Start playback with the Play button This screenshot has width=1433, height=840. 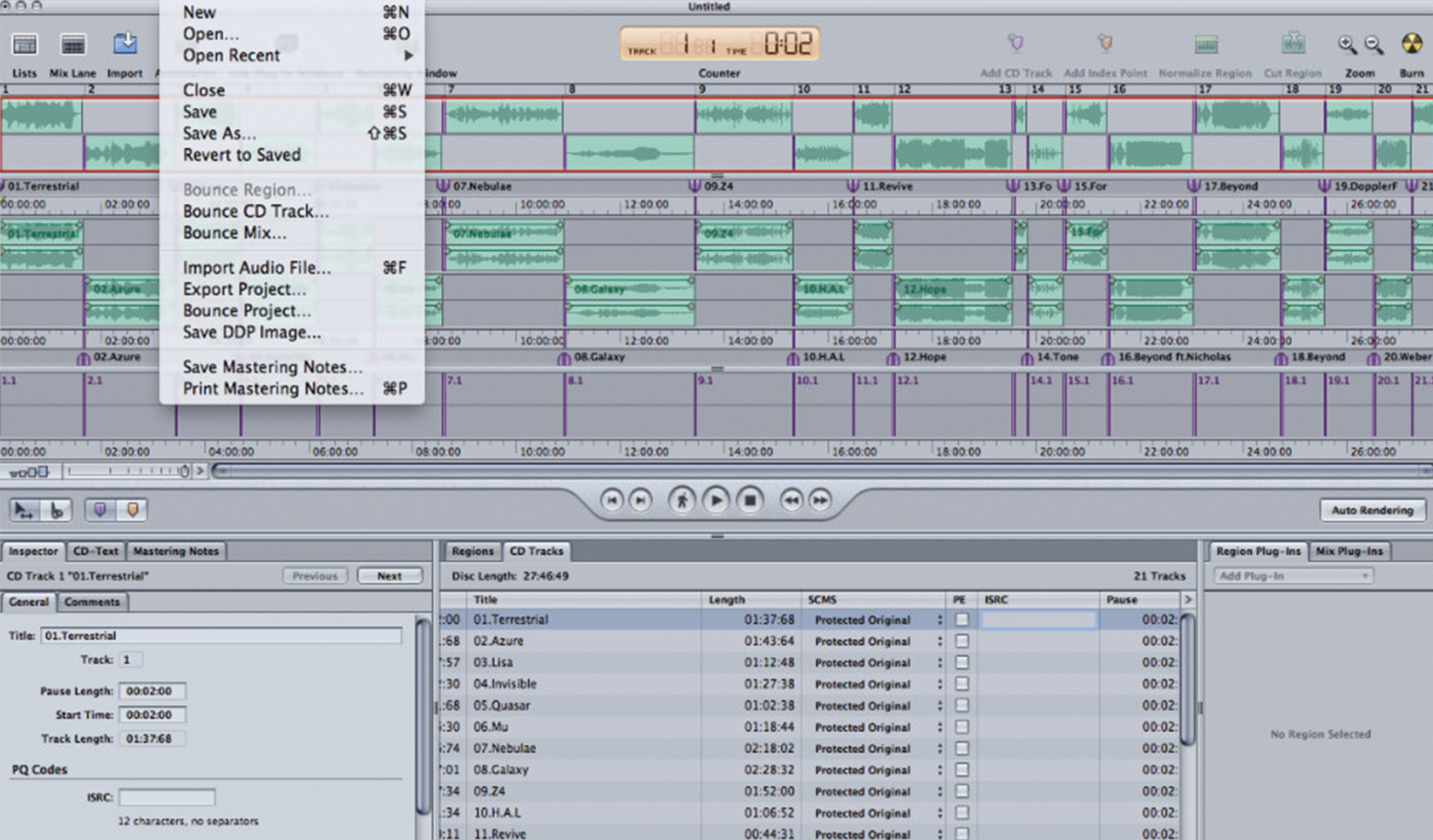(x=716, y=500)
